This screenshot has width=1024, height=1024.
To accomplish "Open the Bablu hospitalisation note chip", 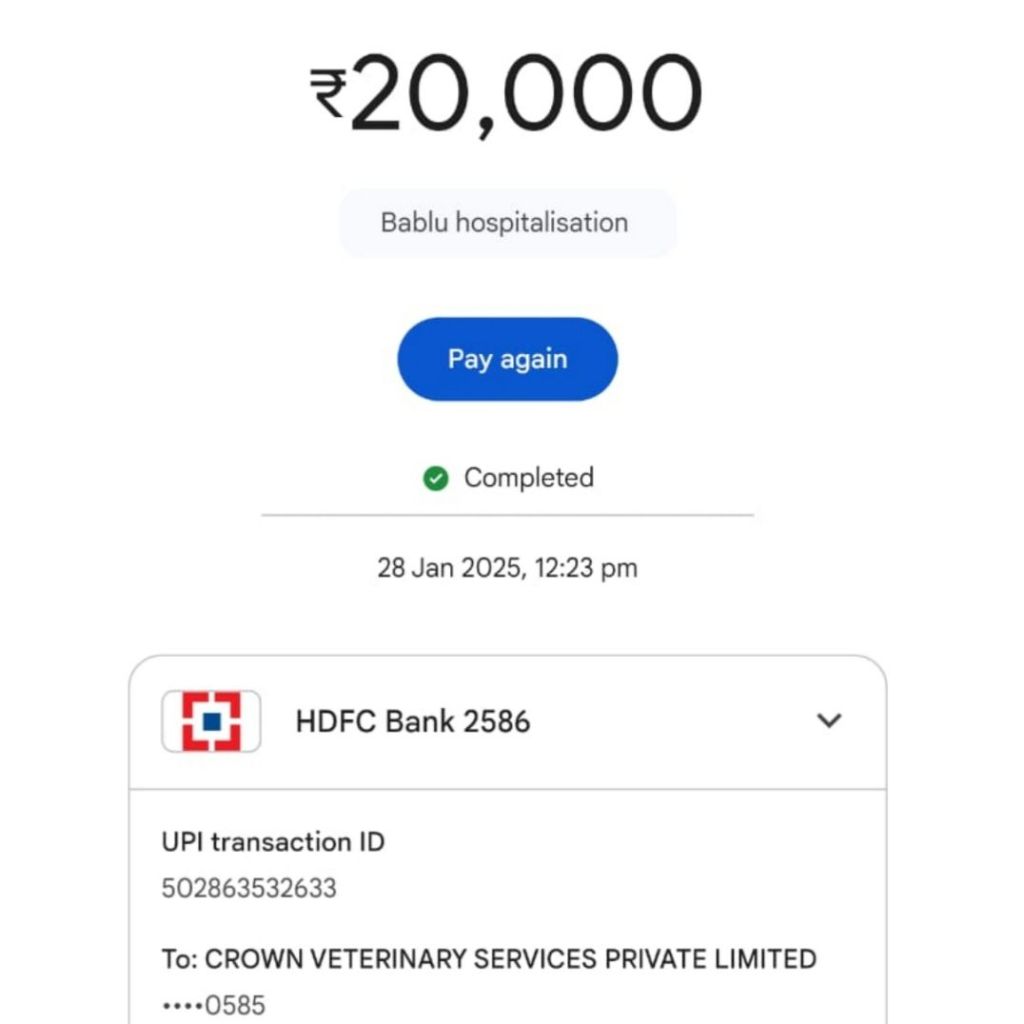I will tap(505, 222).
